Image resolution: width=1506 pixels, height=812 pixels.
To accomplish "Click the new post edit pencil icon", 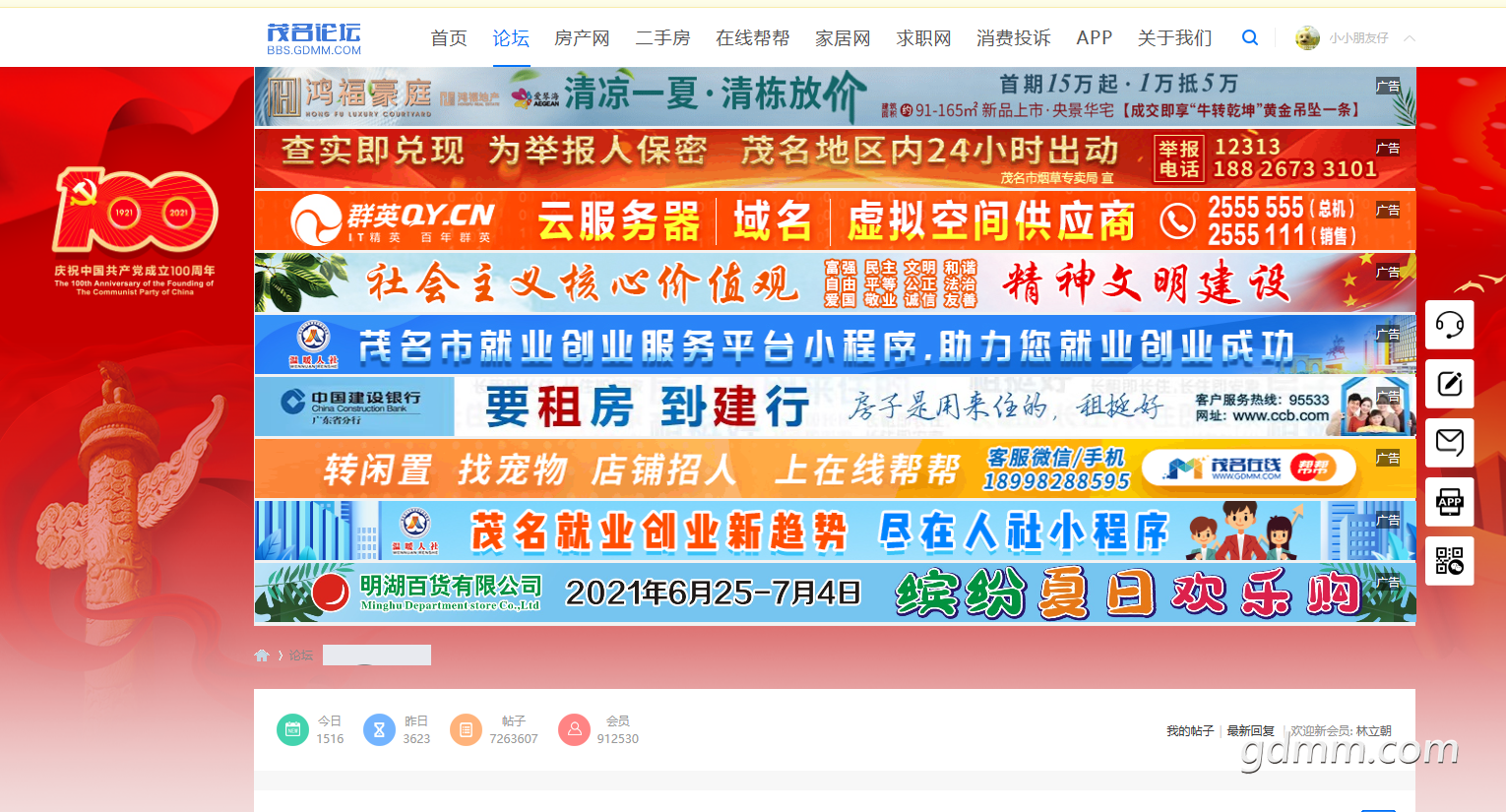I will [x=1450, y=384].
